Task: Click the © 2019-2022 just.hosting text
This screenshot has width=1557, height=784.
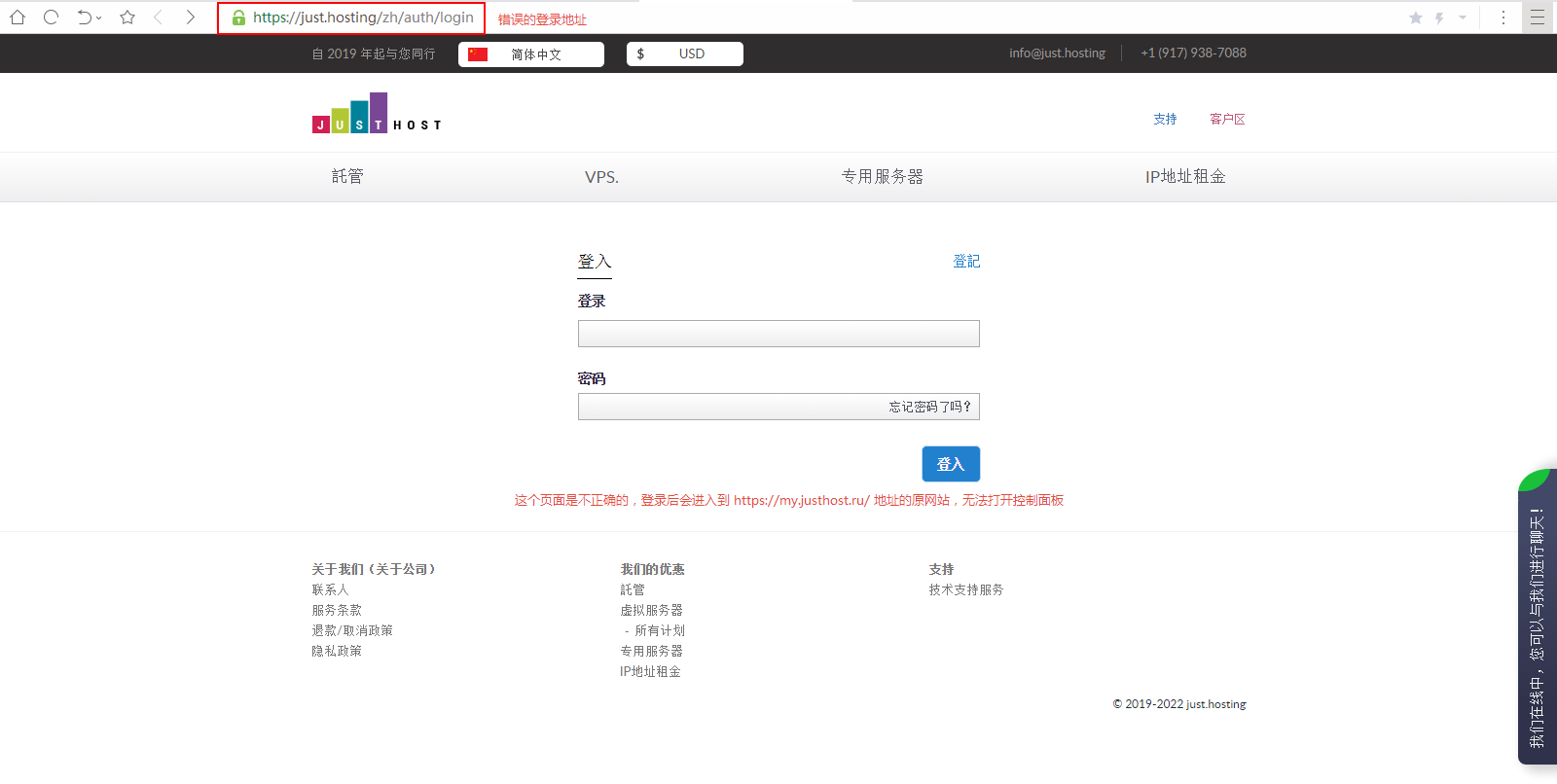Action: [x=1179, y=704]
